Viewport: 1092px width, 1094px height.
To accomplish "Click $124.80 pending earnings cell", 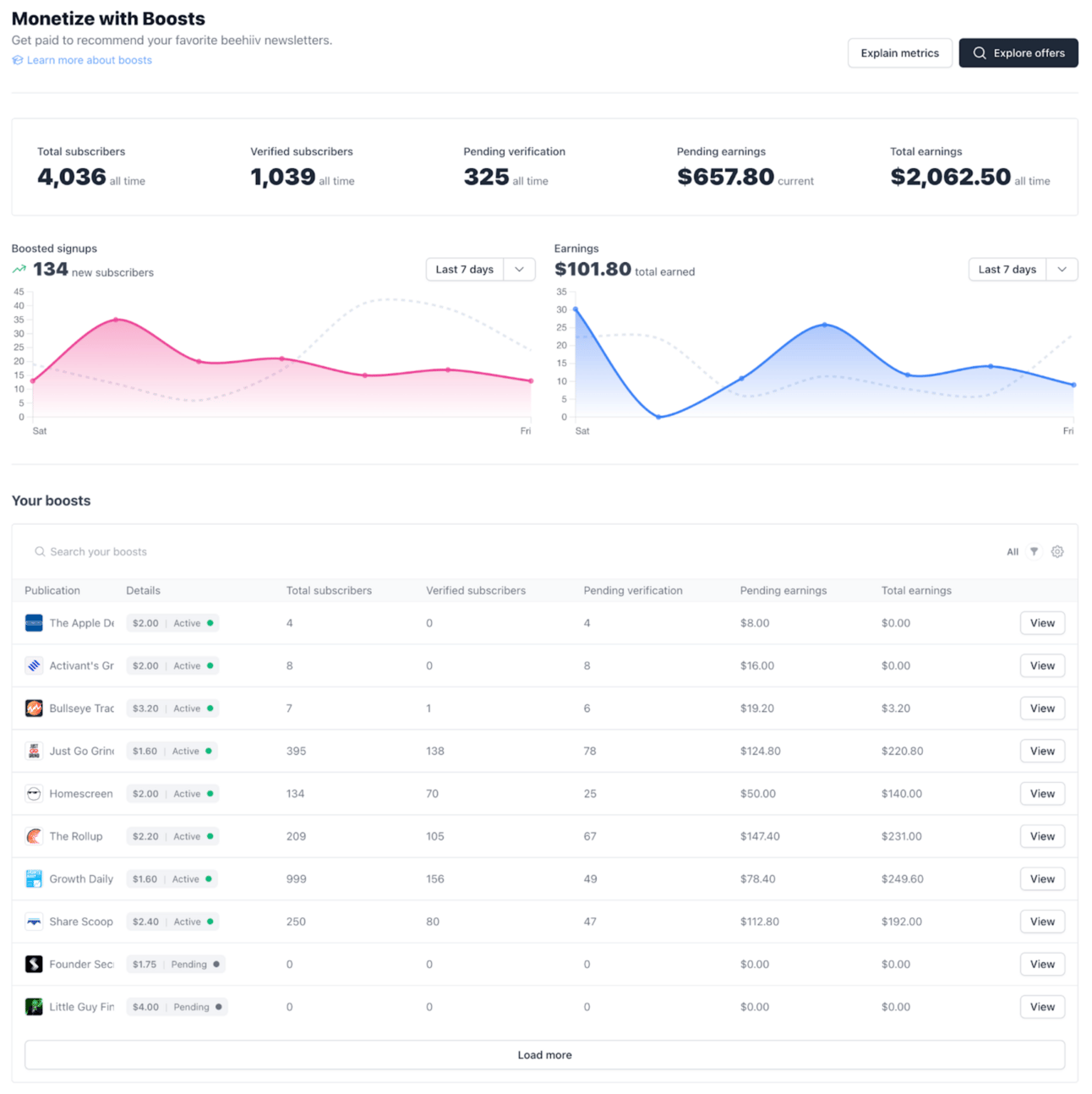I will (760, 751).
